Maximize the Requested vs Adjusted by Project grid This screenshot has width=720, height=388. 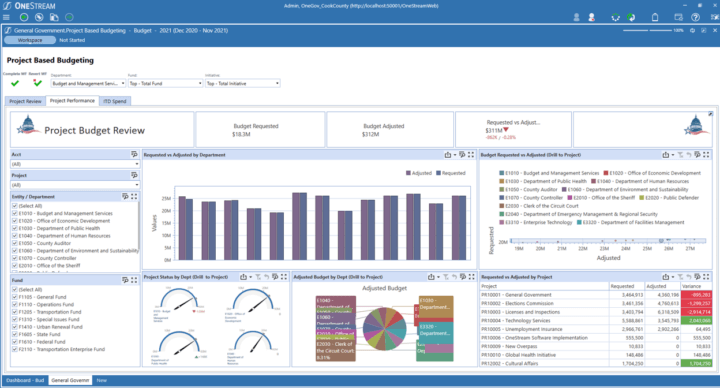tap(706, 277)
